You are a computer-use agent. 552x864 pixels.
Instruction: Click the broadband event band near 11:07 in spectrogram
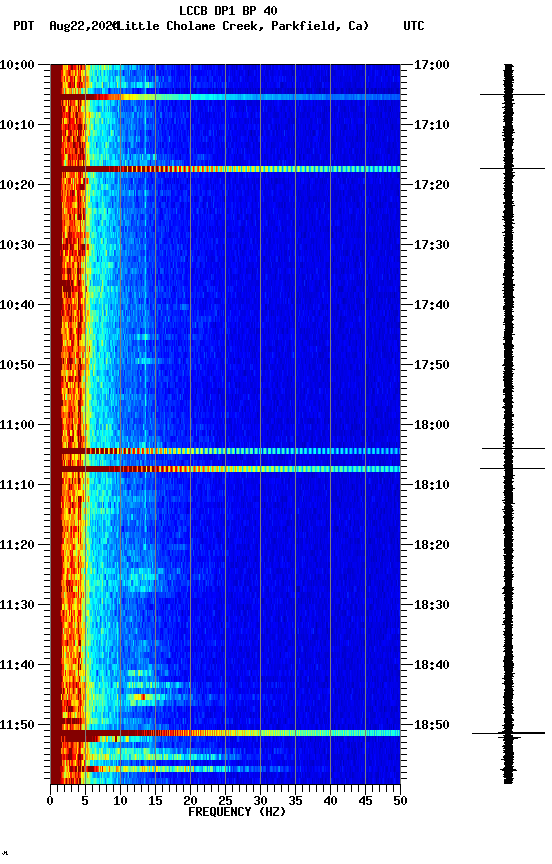[225, 469]
